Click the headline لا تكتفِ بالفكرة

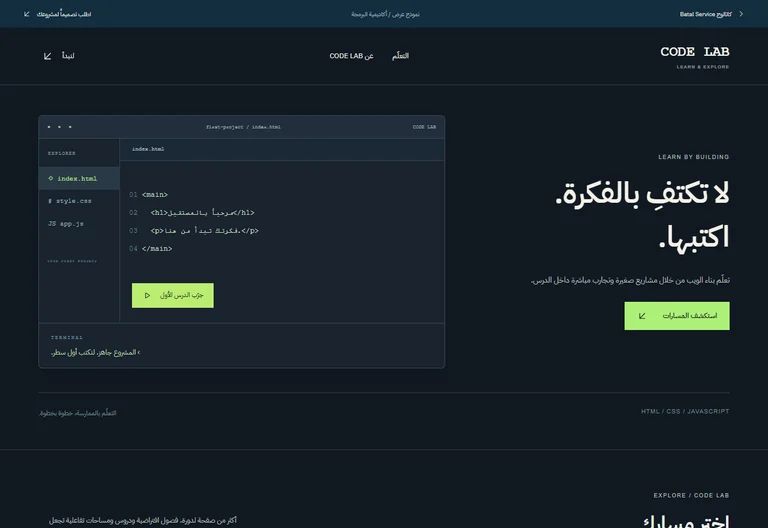(642, 193)
